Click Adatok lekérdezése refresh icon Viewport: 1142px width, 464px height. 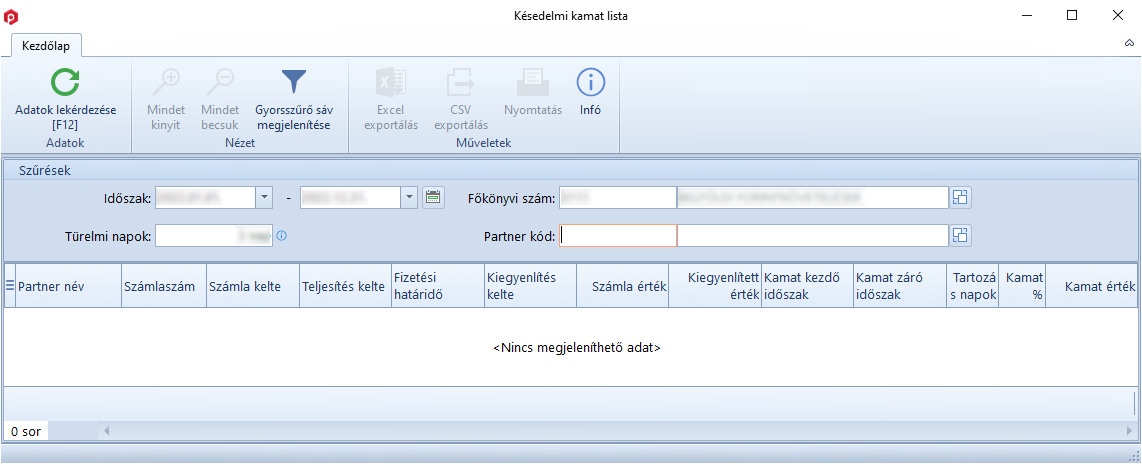pyautogui.click(x=66, y=83)
